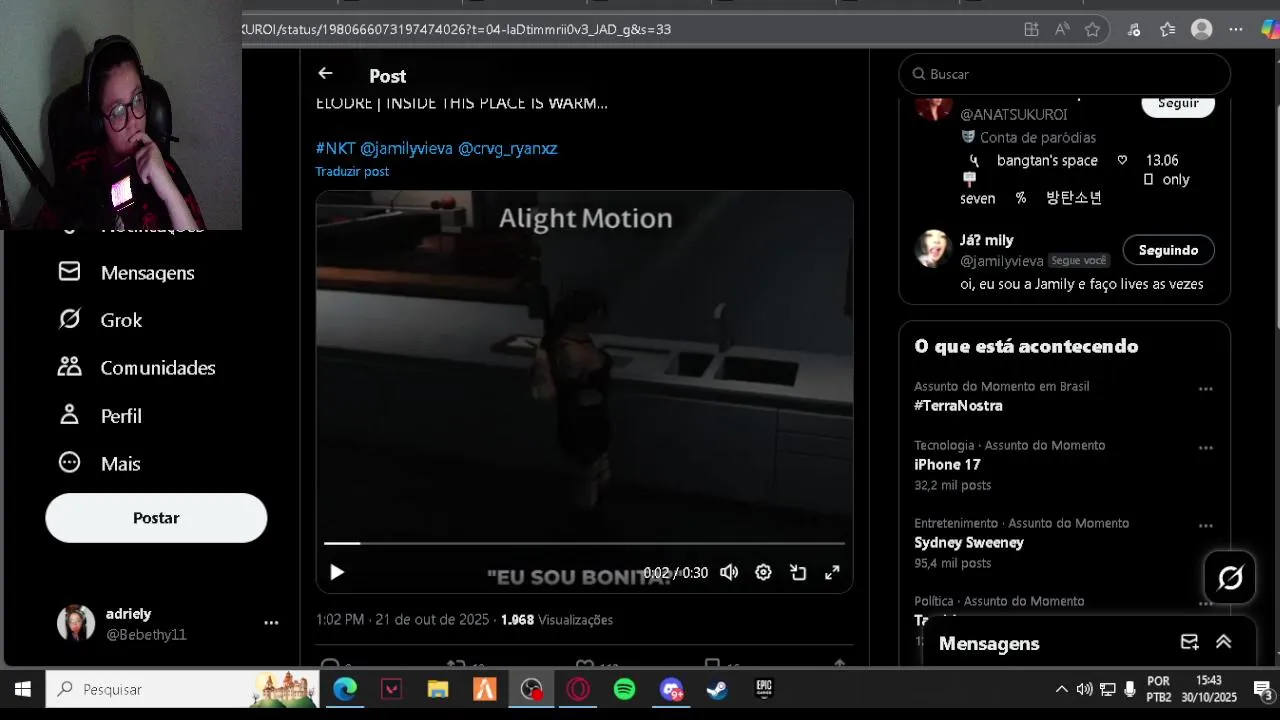Switch POR PTB2 keyboard language
The width and height of the screenshot is (1280, 720).
[x=1159, y=689]
